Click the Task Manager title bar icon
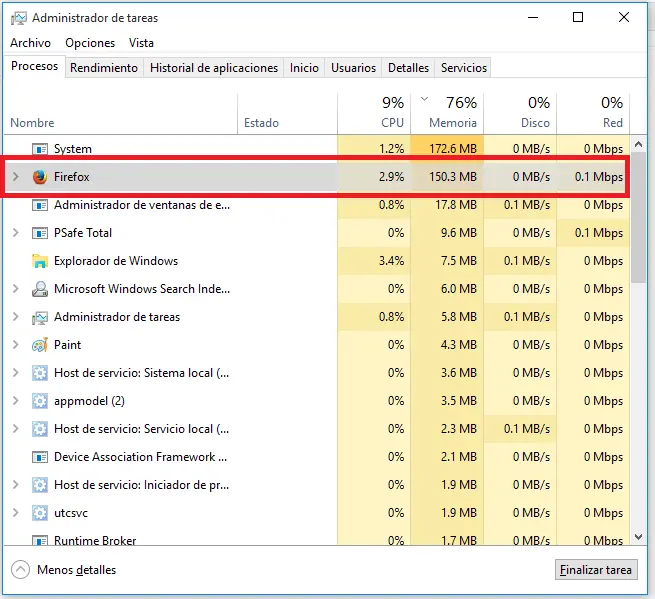 (x=18, y=18)
